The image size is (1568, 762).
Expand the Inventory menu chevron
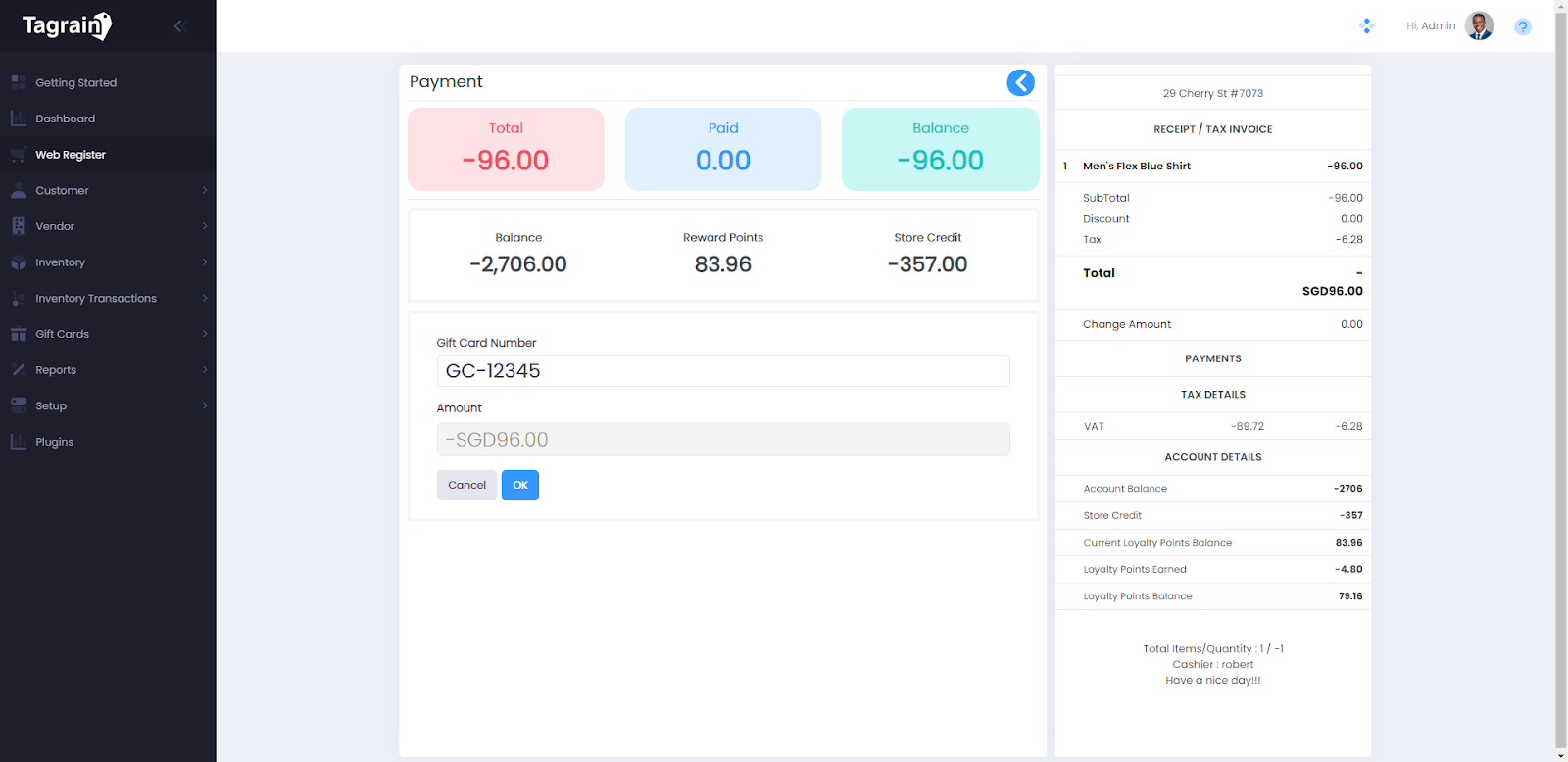(205, 262)
